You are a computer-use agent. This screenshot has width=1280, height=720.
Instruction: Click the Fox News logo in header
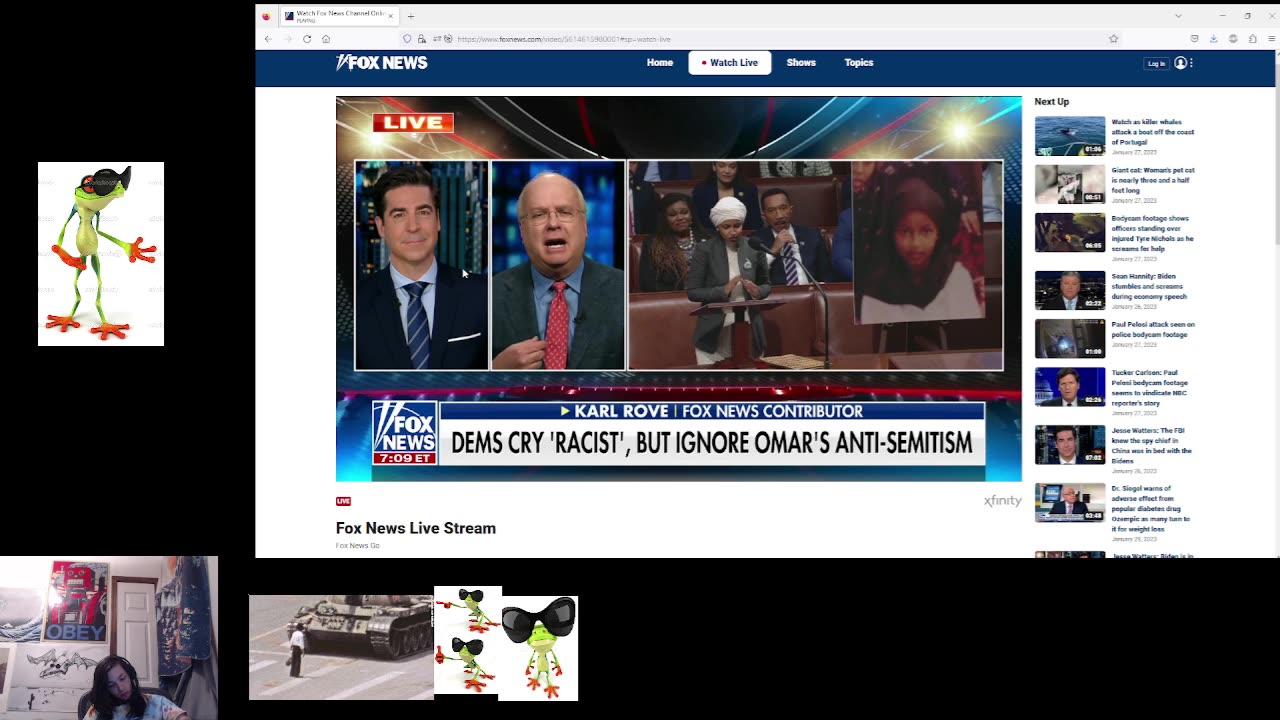click(382, 63)
